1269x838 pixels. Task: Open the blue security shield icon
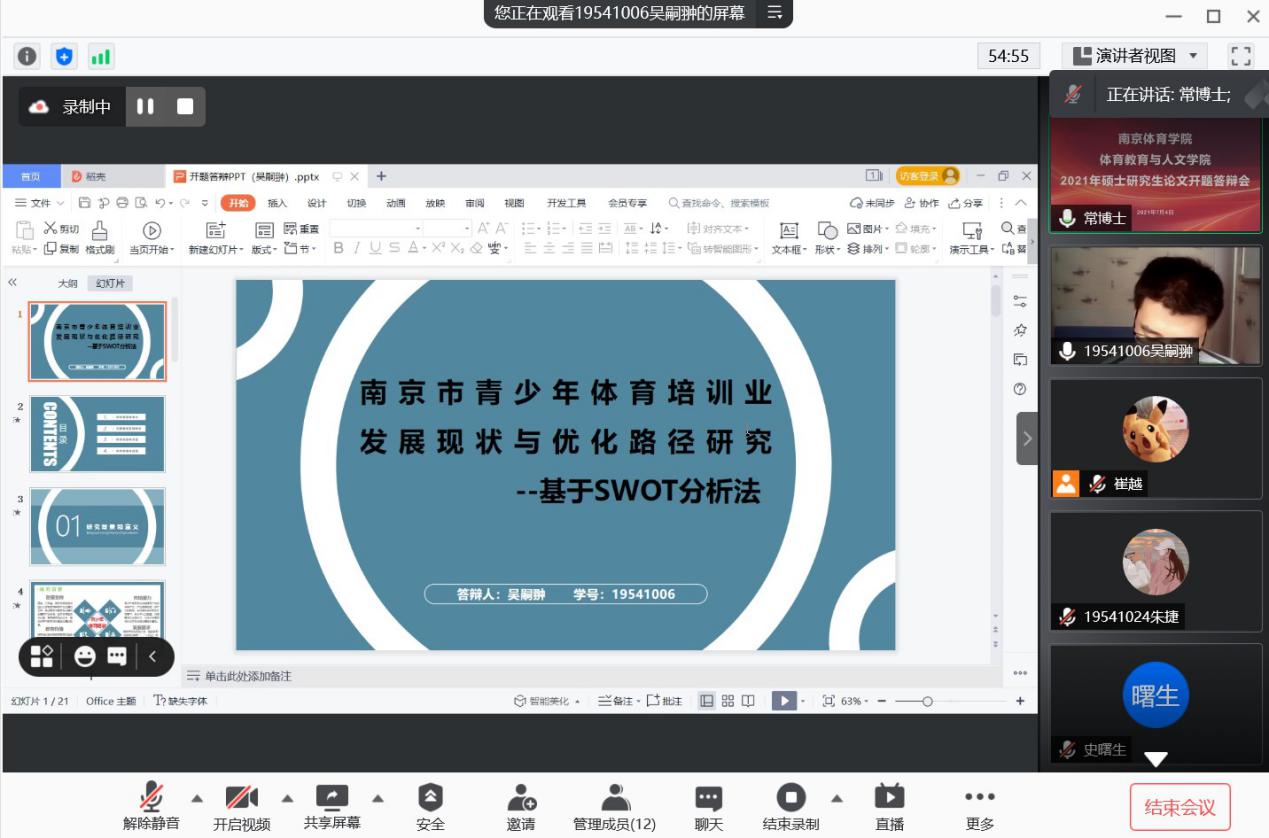click(x=64, y=56)
